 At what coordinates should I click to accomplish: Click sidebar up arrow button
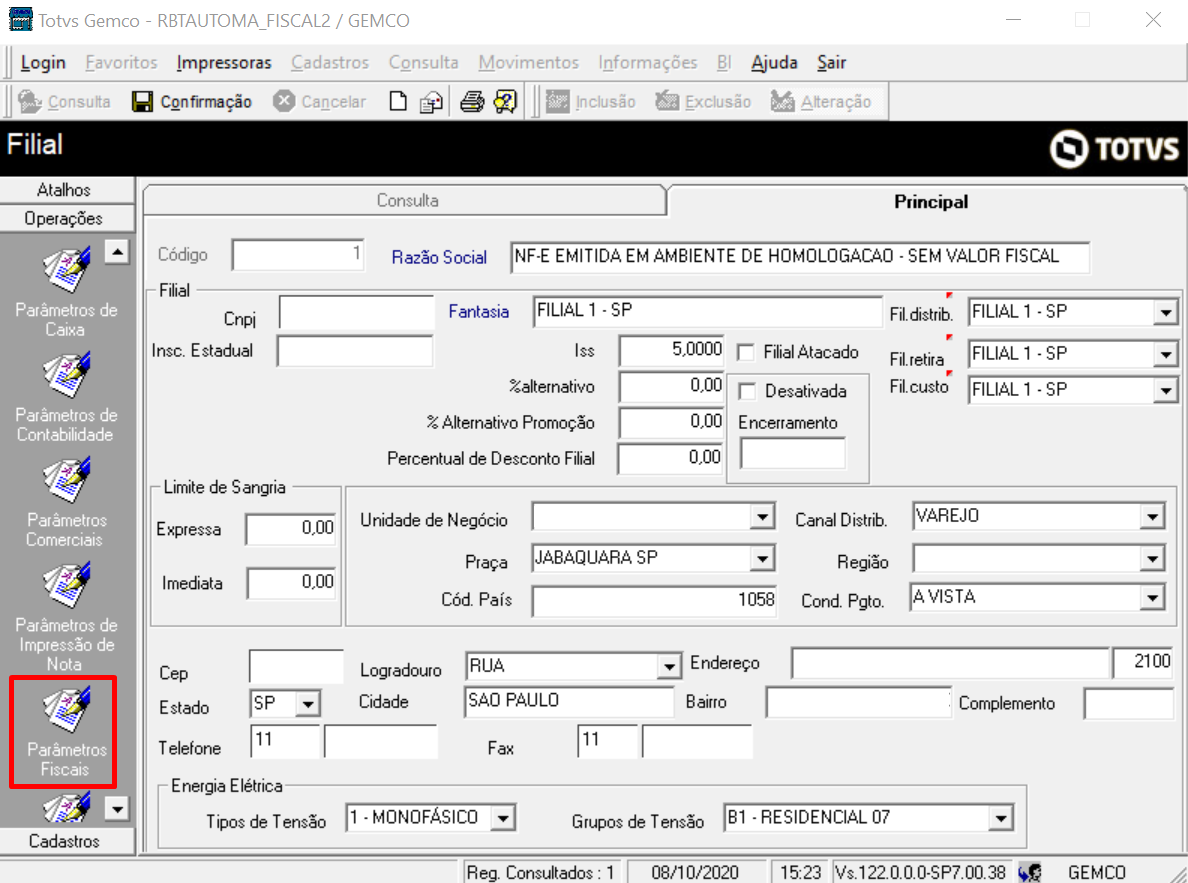[117, 251]
